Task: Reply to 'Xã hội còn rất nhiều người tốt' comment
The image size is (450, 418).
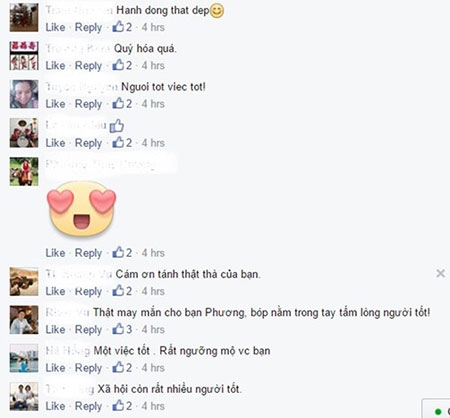Action: point(88,406)
